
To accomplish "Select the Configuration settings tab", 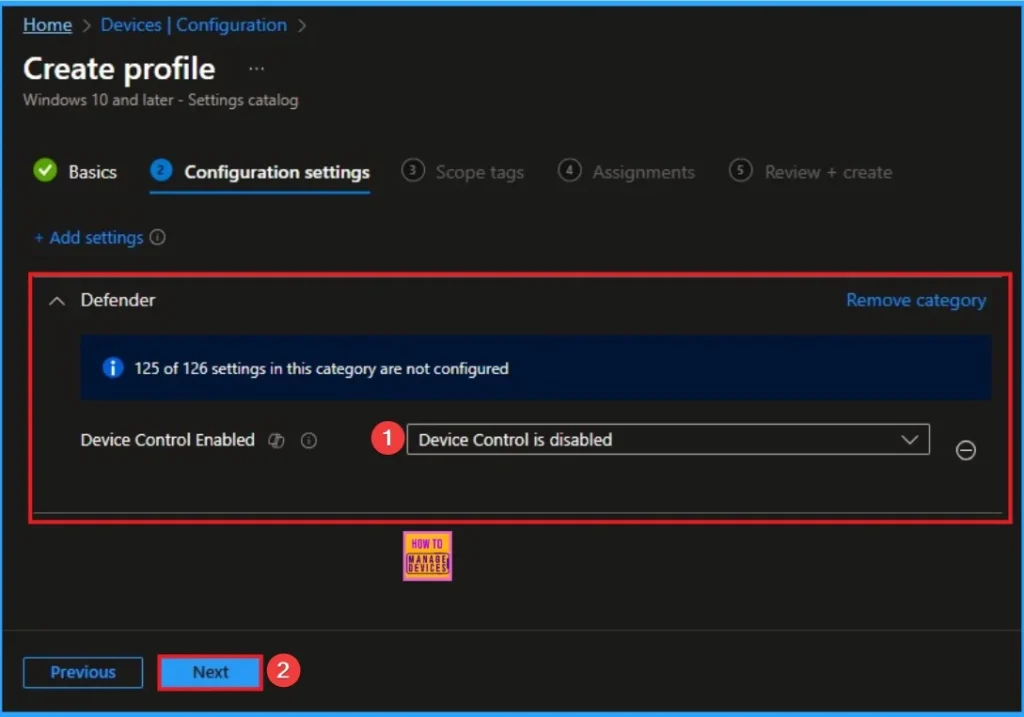I will tap(276, 171).
